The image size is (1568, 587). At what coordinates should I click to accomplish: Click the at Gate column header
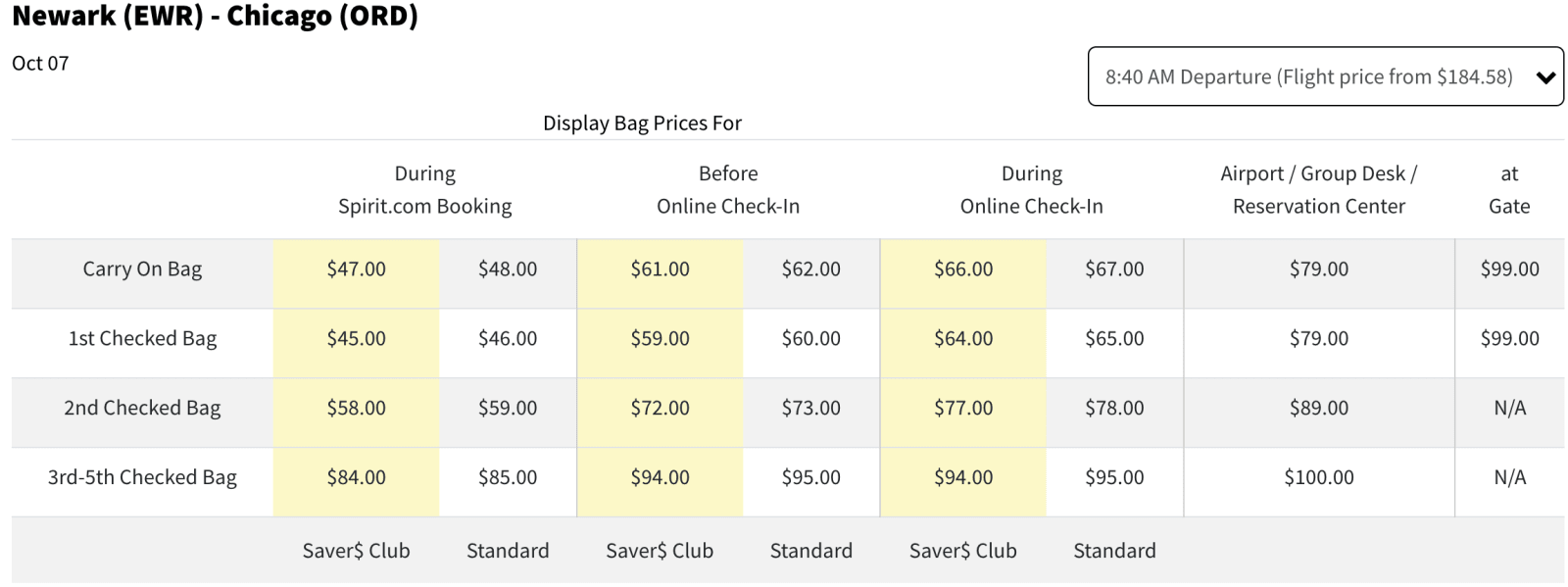[x=1509, y=190]
